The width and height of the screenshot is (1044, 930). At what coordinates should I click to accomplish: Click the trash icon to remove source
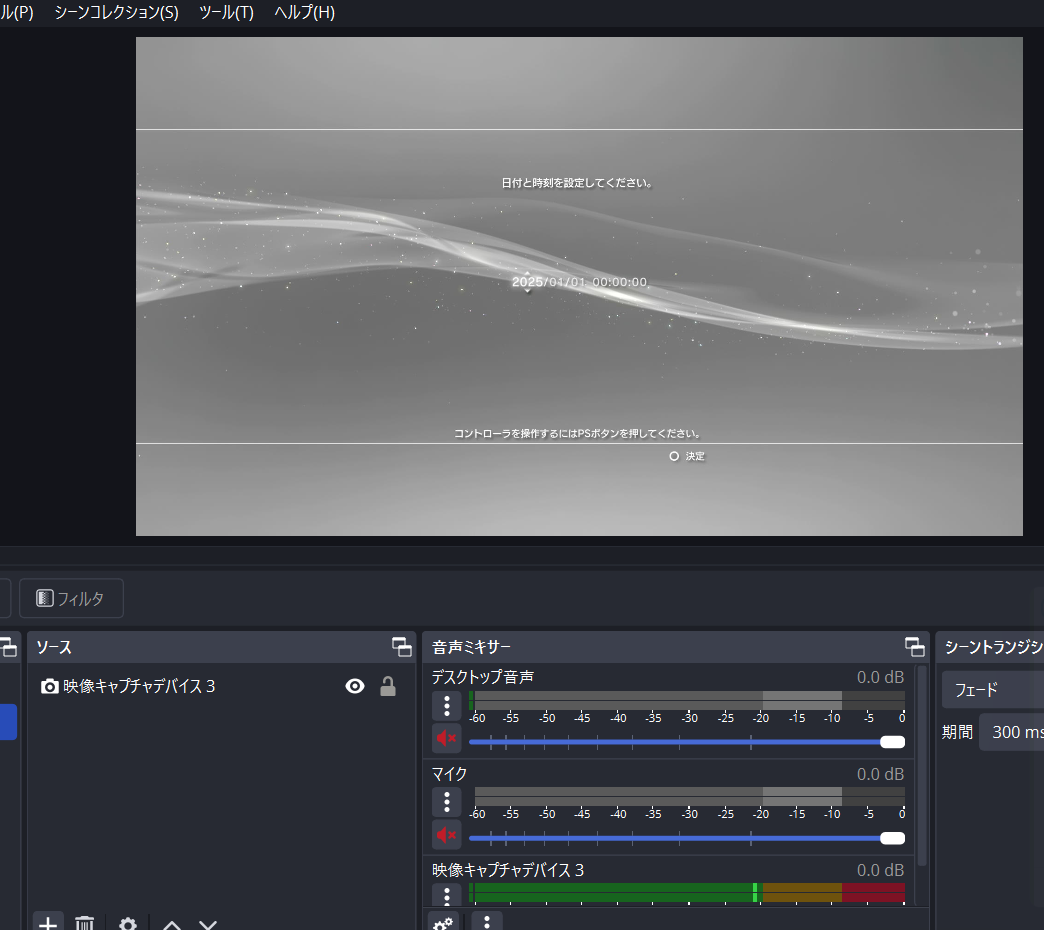tap(85, 923)
